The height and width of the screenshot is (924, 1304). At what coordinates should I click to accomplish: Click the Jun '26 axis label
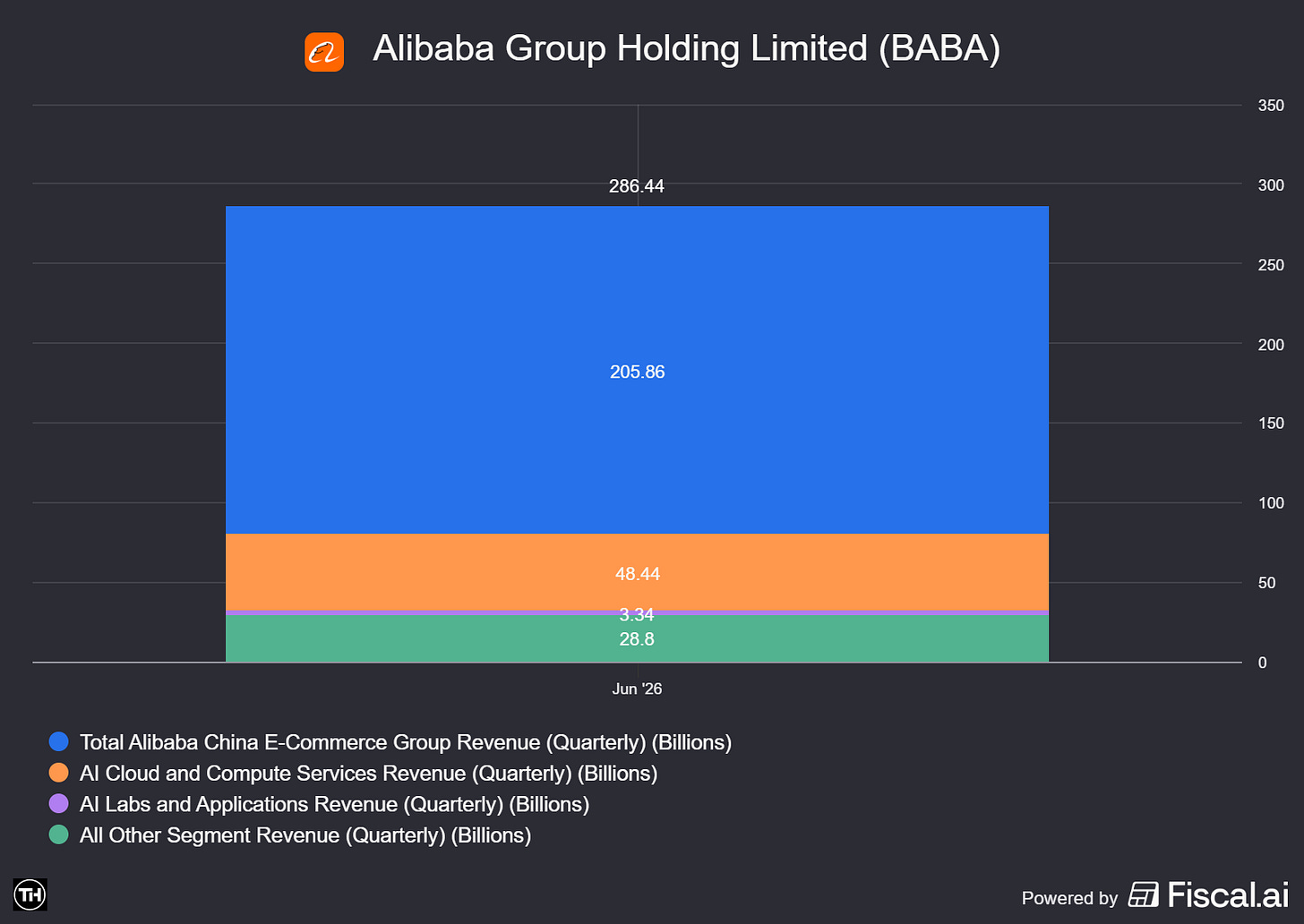click(x=637, y=689)
